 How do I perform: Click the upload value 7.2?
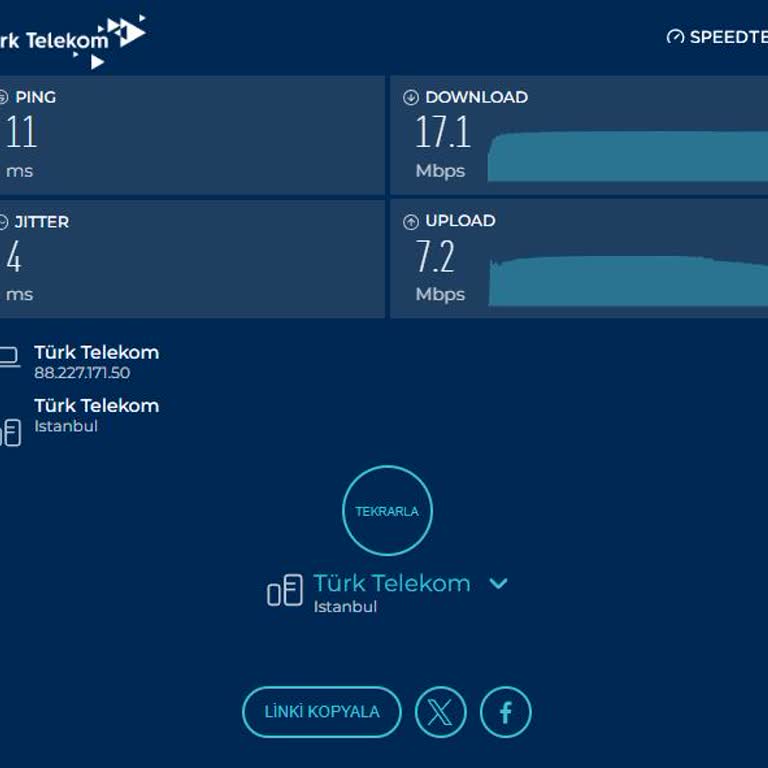tap(435, 256)
